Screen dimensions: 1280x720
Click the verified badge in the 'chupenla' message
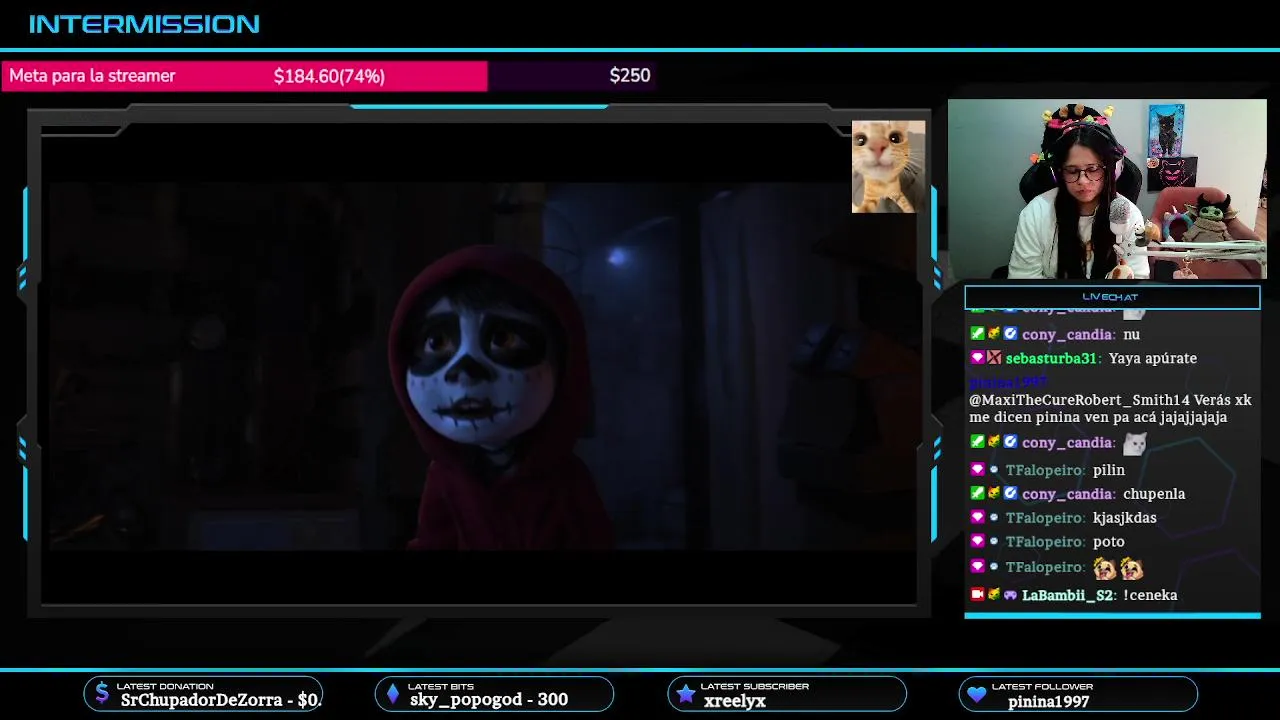(1010, 493)
